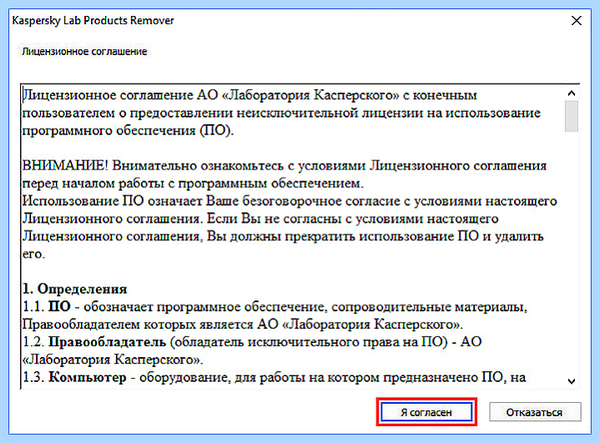Close the Kaspersky Lab Products Remover window
This screenshot has height=443, width=600.
click(576, 21)
